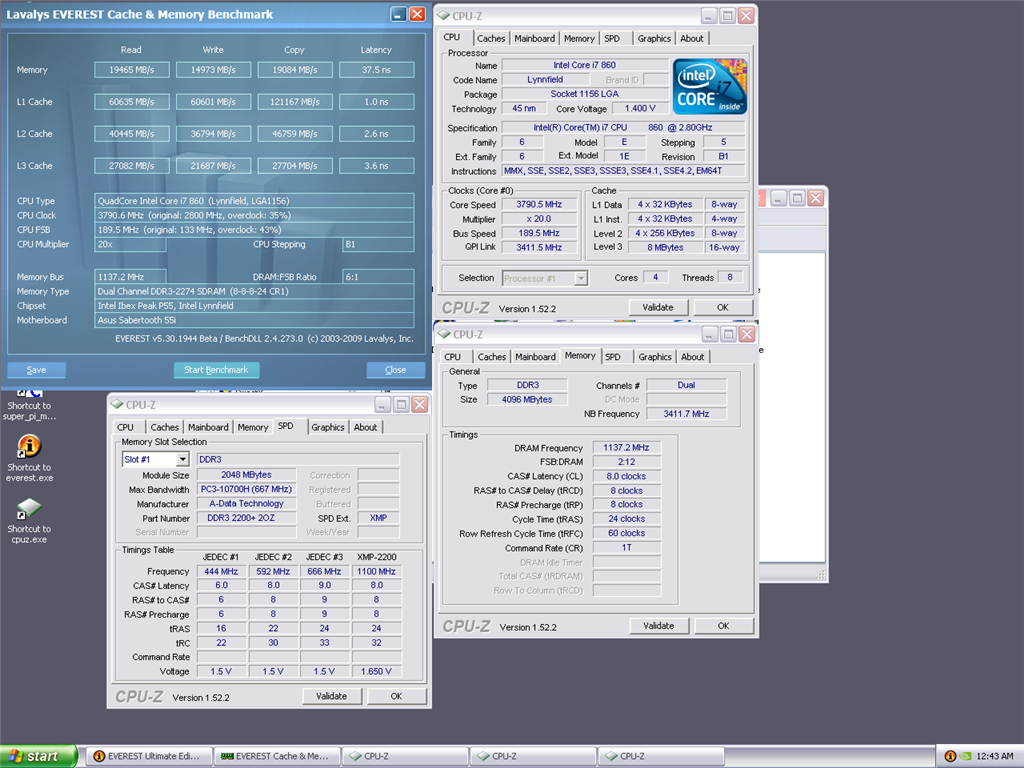
Task: Switch to EVEREST Cache & Memory taskbar button
Action: pos(275,756)
